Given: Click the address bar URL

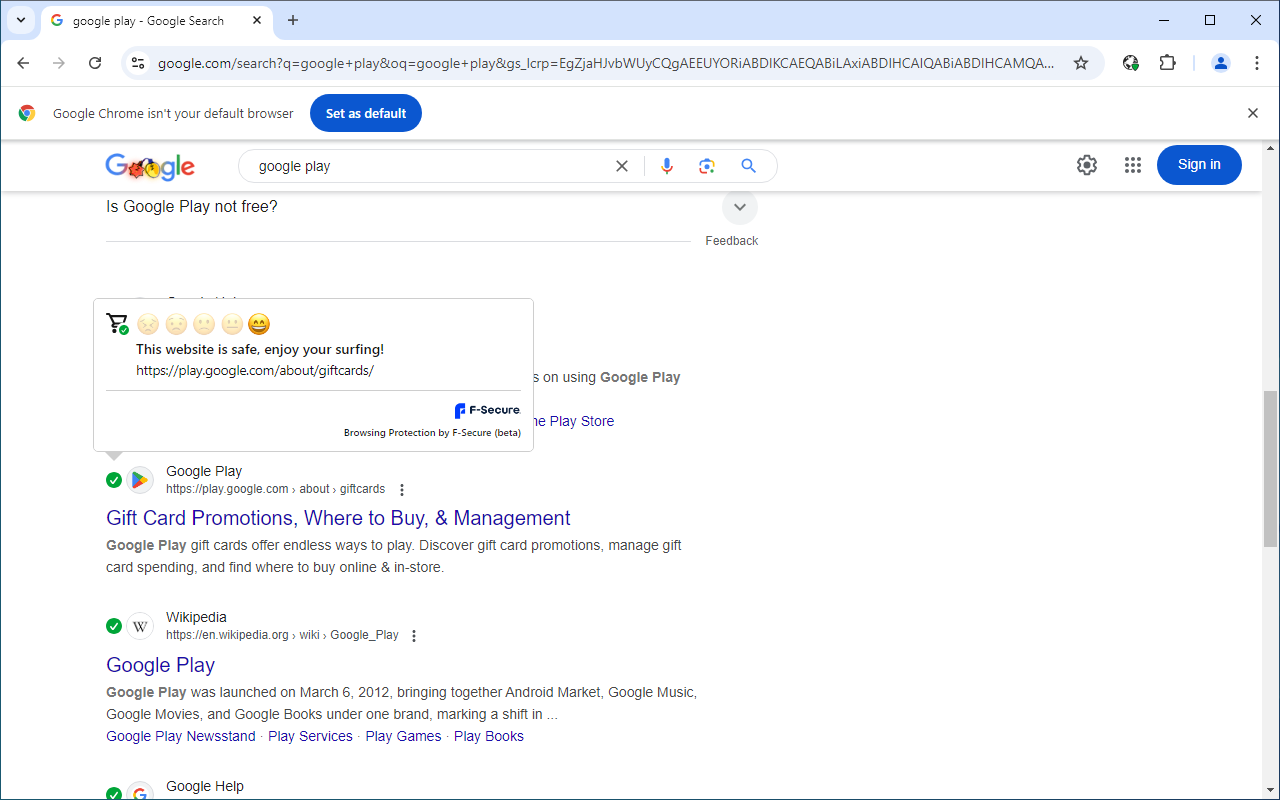Looking at the screenshot, I should [606, 63].
